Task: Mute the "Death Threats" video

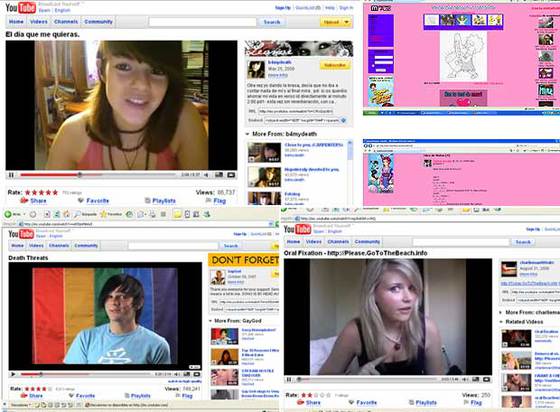Action: click(x=177, y=374)
